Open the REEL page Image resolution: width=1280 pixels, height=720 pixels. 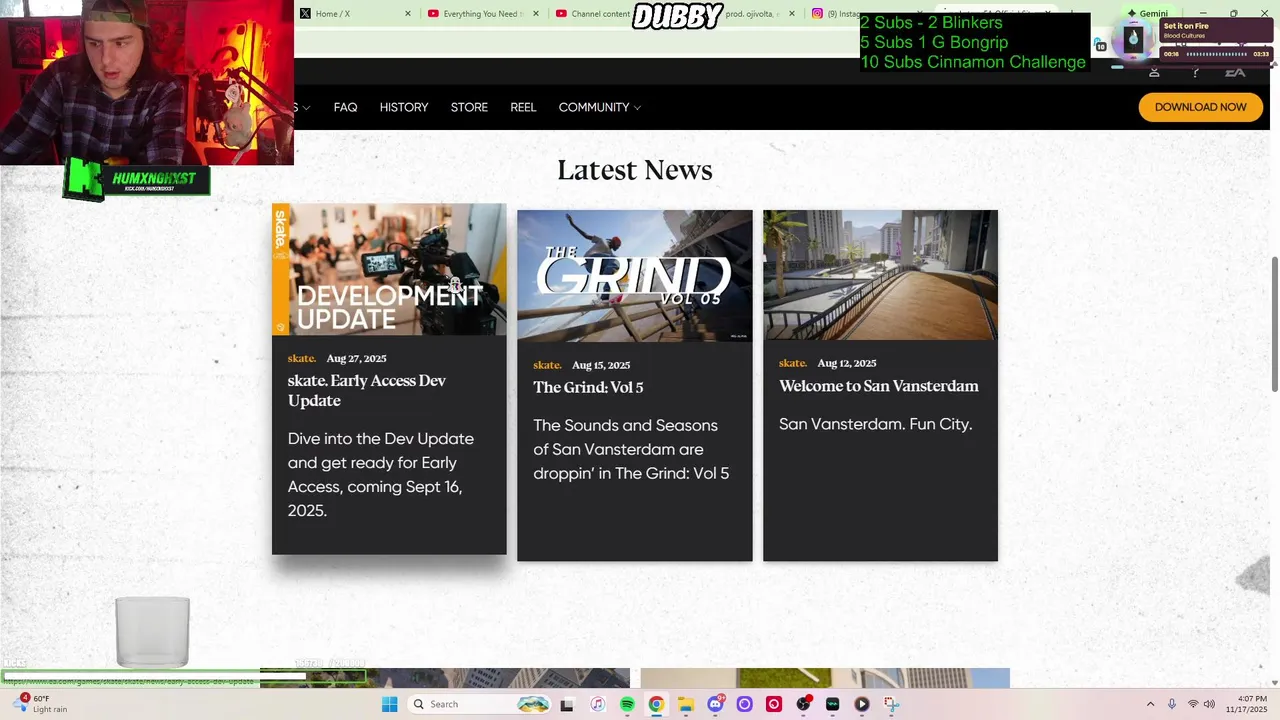523,107
